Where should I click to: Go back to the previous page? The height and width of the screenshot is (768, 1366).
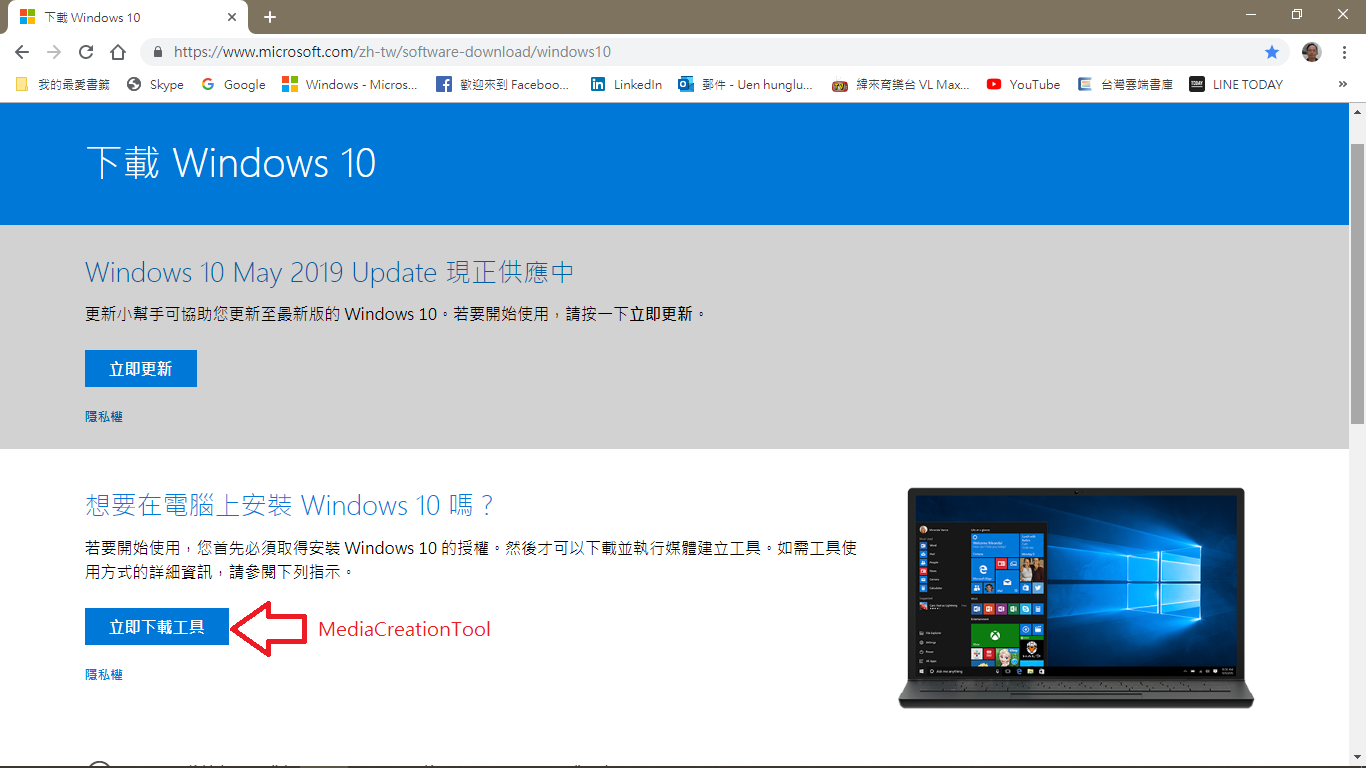[x=22, y=52]
